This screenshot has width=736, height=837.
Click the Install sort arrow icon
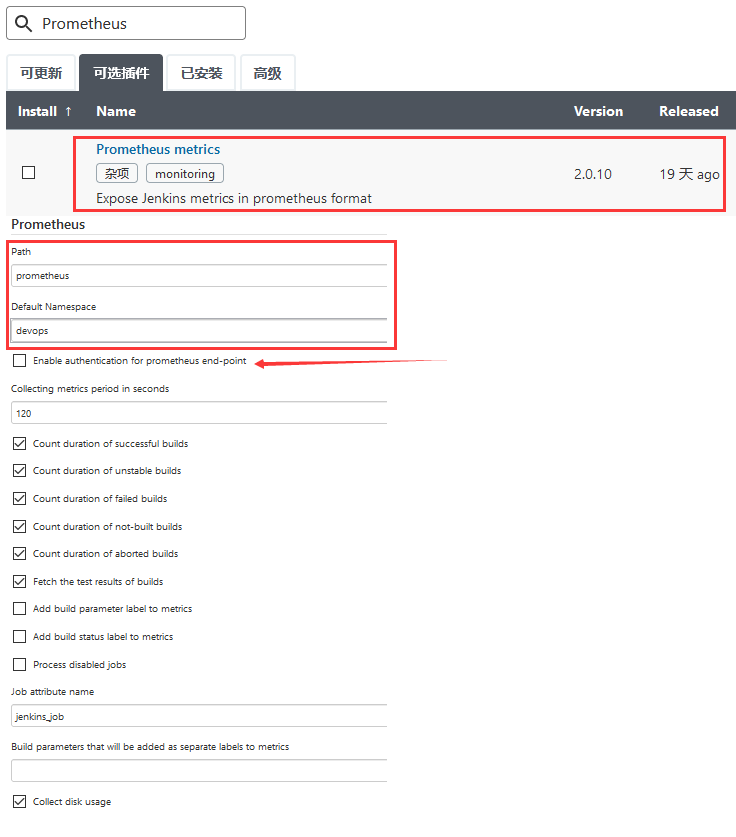(68, 111)
